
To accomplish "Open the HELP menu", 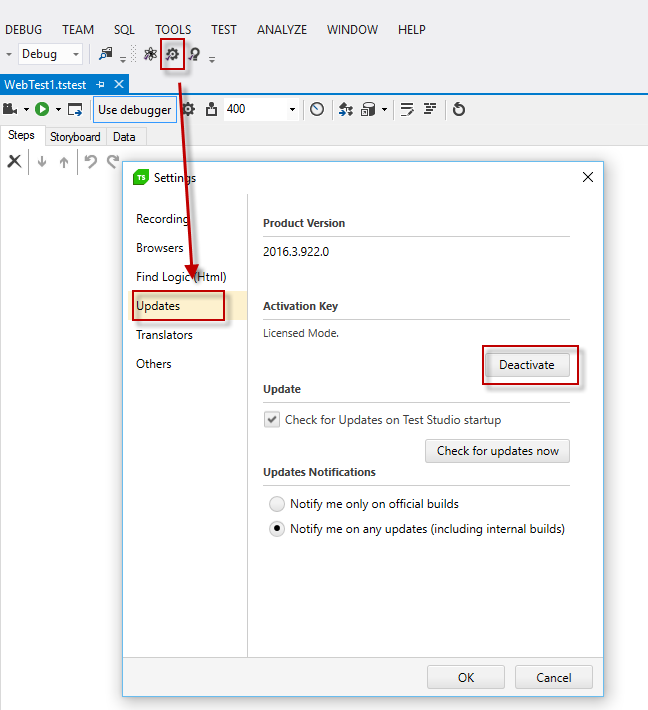I will (x=412, y=30).
